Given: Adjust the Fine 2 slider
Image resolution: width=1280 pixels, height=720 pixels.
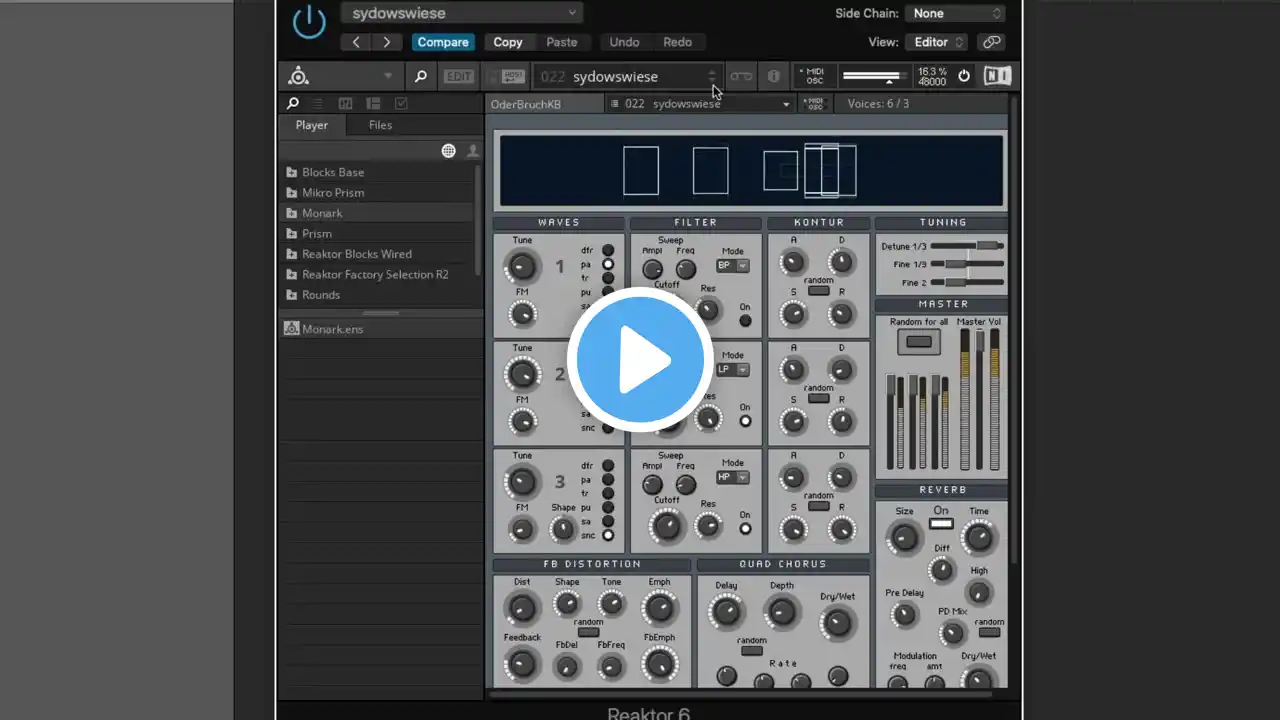Looking at the screenshot, I should tap(967, 283).
